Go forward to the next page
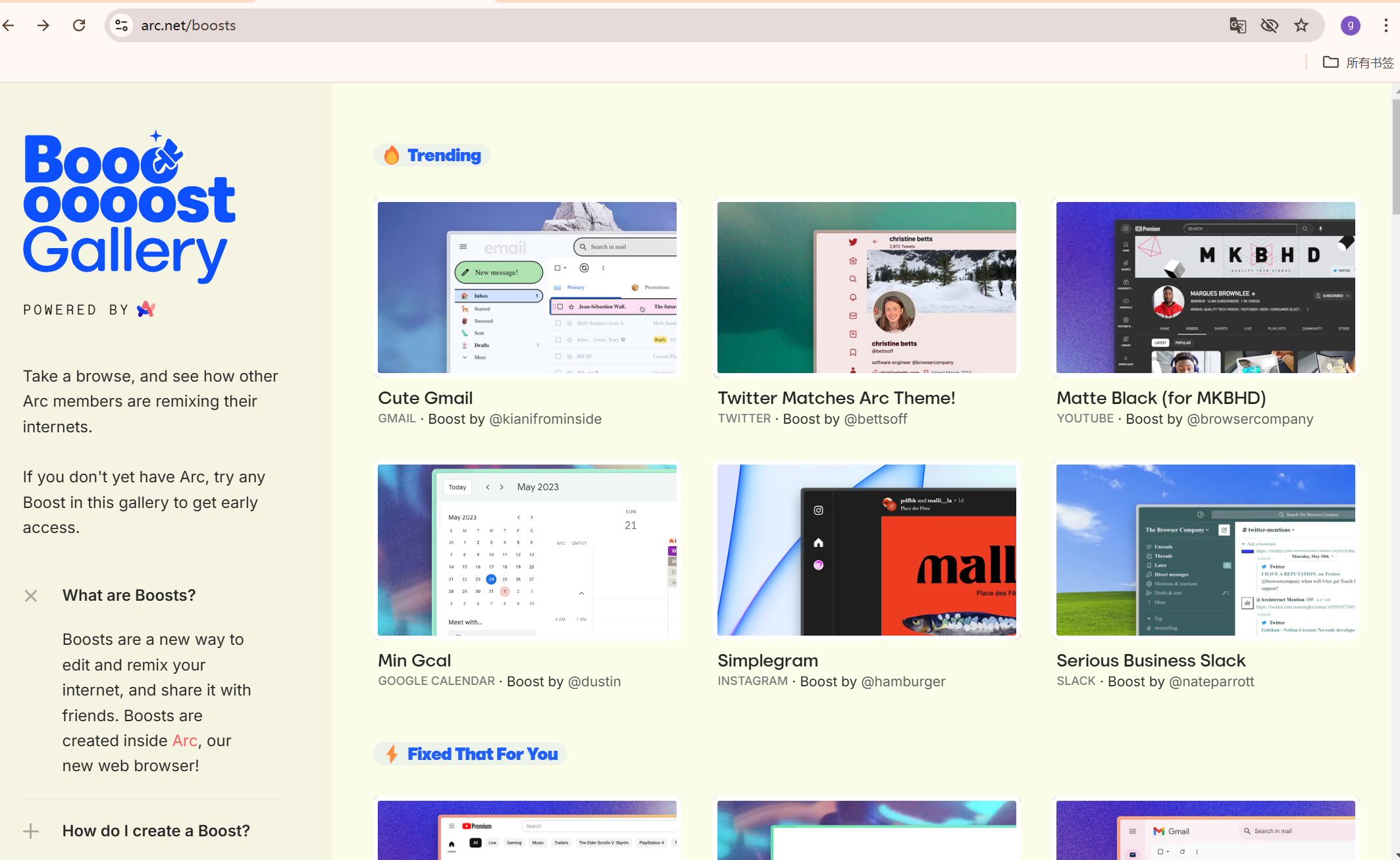The image size is (1400, 860). [x=43, y=25]
